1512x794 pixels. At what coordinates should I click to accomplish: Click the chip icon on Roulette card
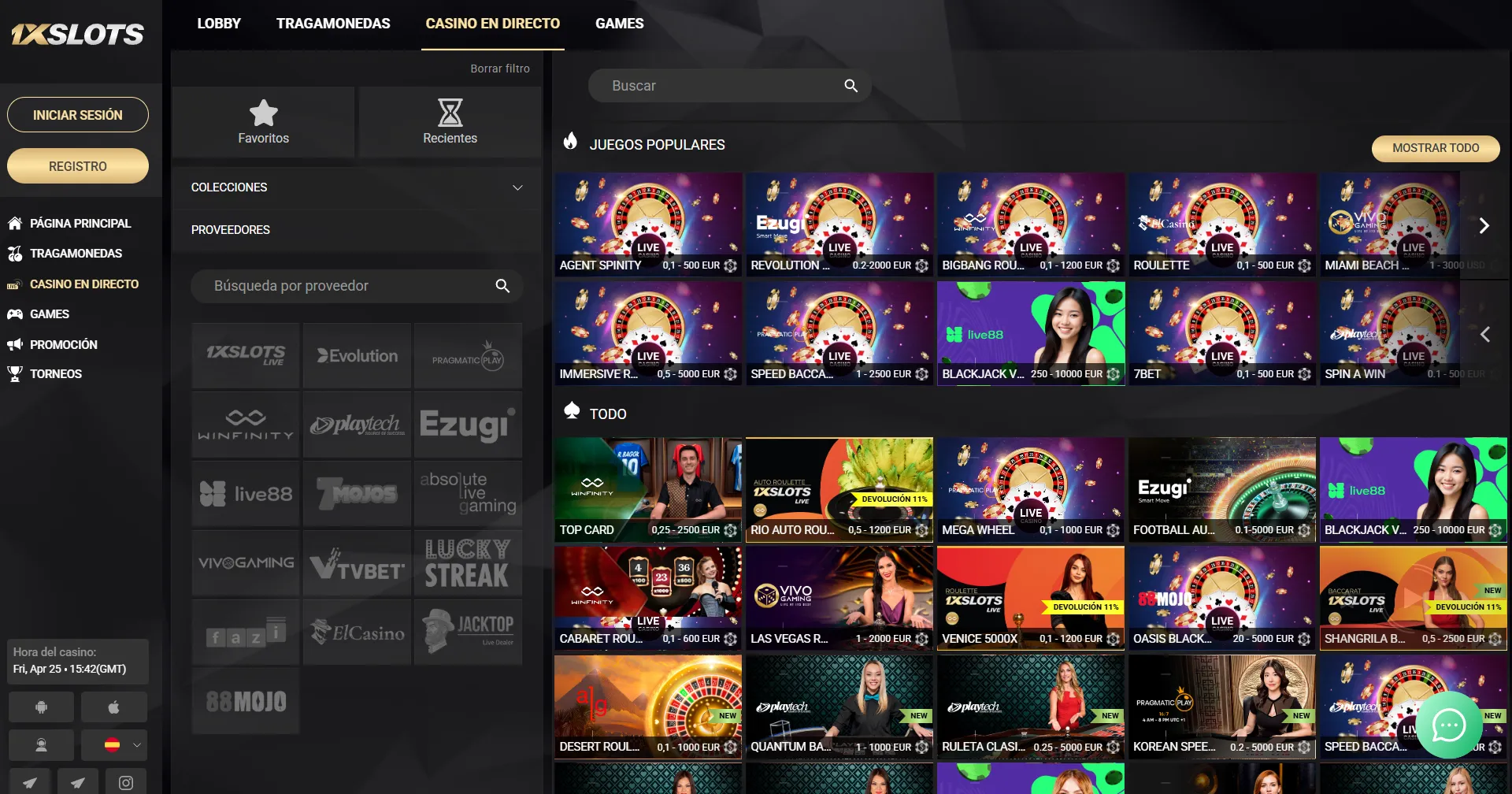pos(1304,265)
